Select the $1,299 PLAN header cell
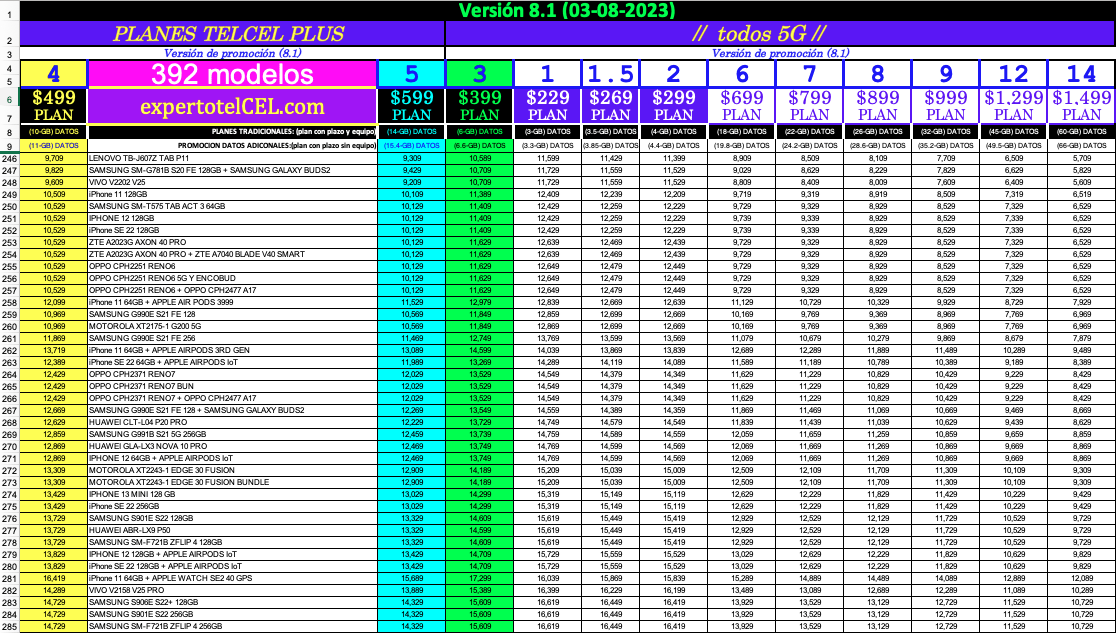Image resolution: width=1116 pixels, height=633 pixels. pyautogui.click(x=1013, y=106)
